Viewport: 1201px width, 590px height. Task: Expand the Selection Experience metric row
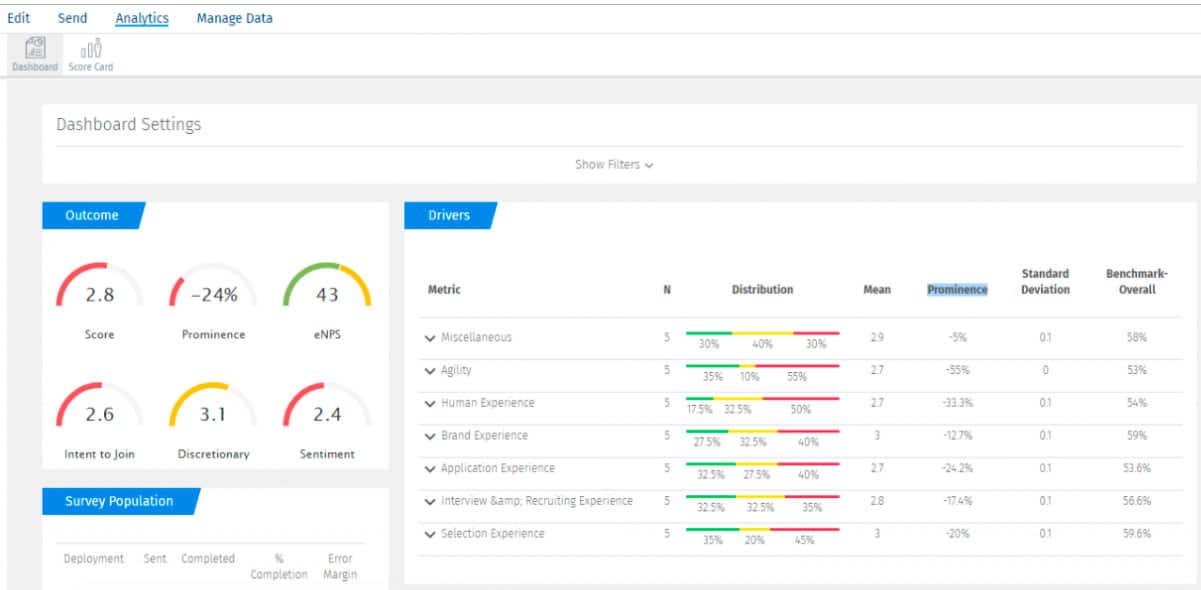[x=430, y=534]
